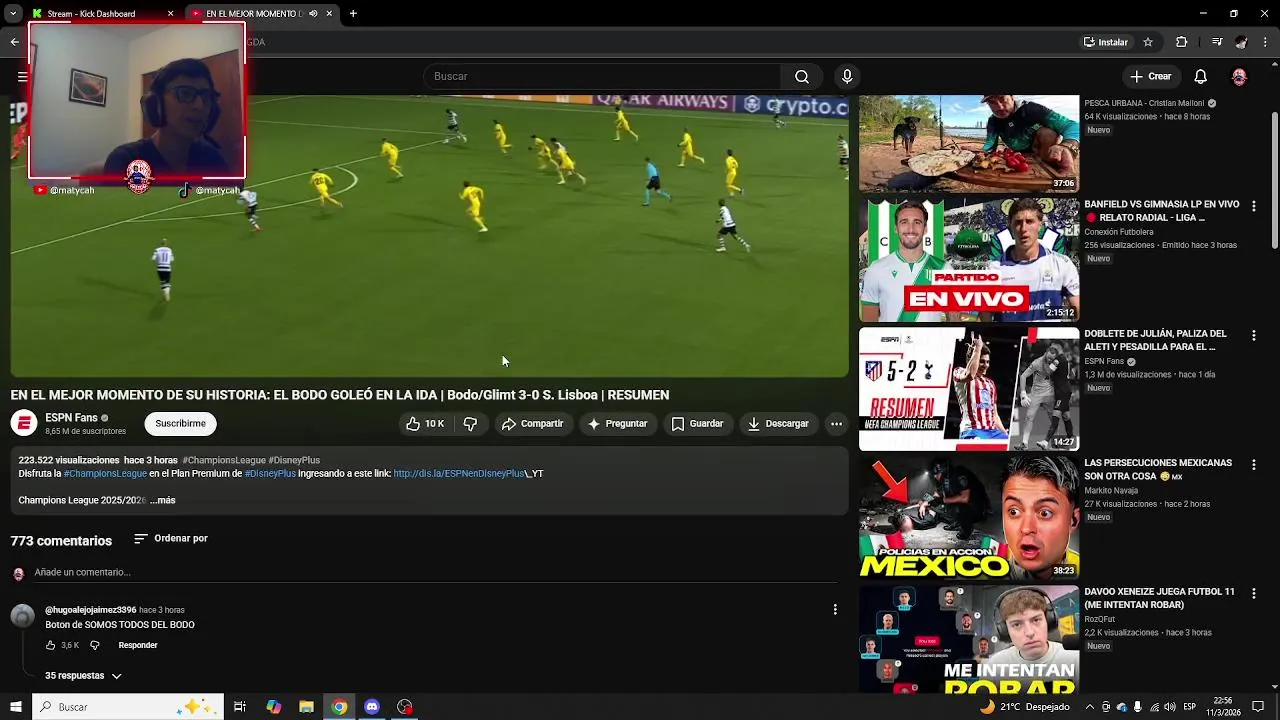Save video with Guardar
The height and width of the screenshot is (720, 1280).
click(697, 424)
